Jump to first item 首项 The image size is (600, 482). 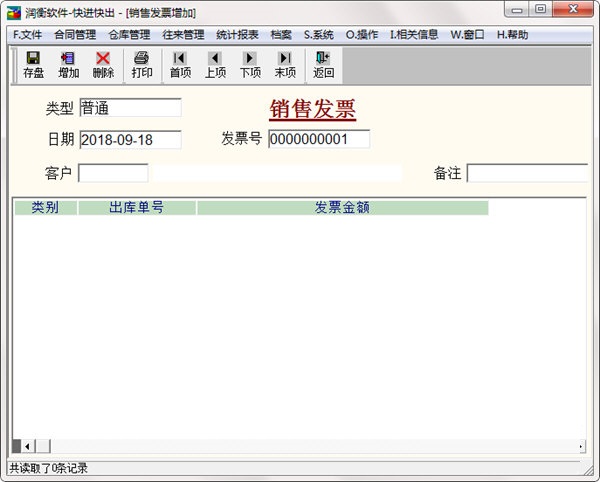point(180,65)
